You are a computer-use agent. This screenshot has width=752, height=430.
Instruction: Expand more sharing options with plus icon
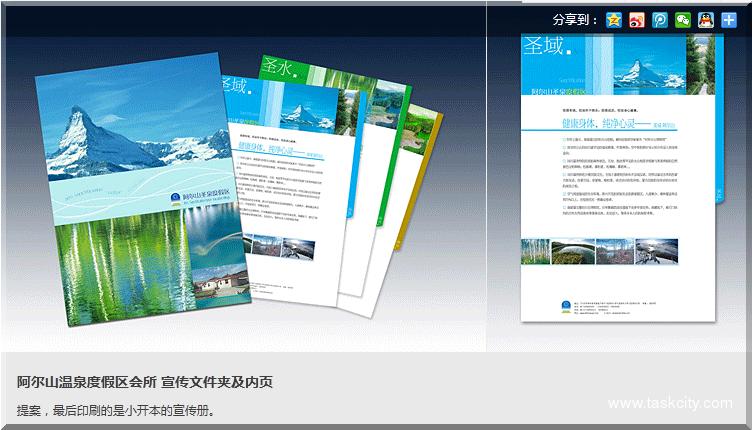click(x=729, y=20)
